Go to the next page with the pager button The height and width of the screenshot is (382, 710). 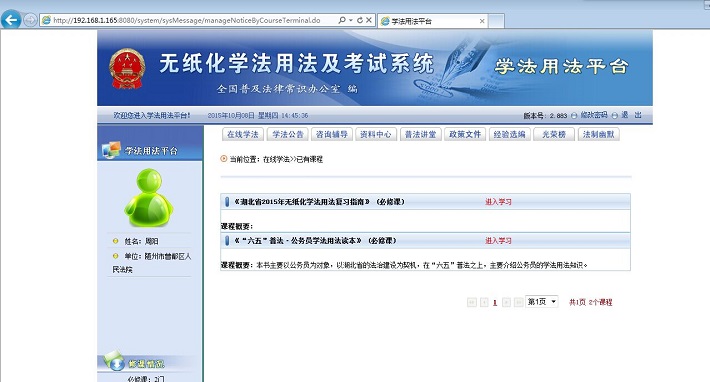[506, 302]
